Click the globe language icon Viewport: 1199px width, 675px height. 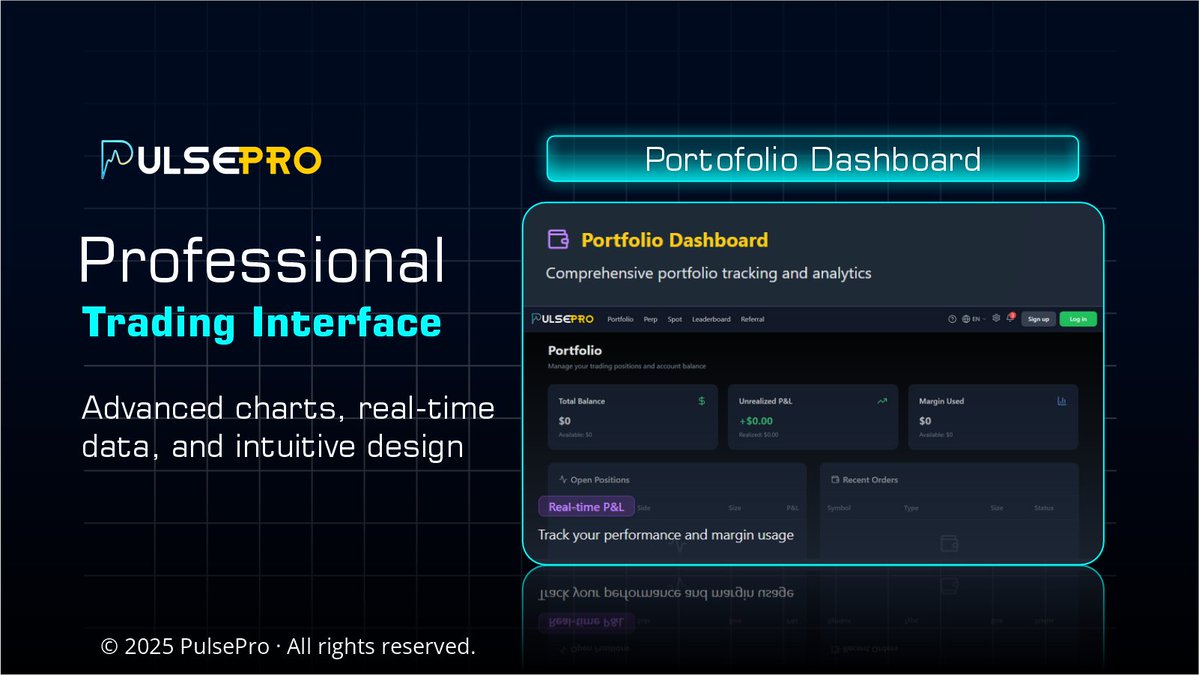966,319
